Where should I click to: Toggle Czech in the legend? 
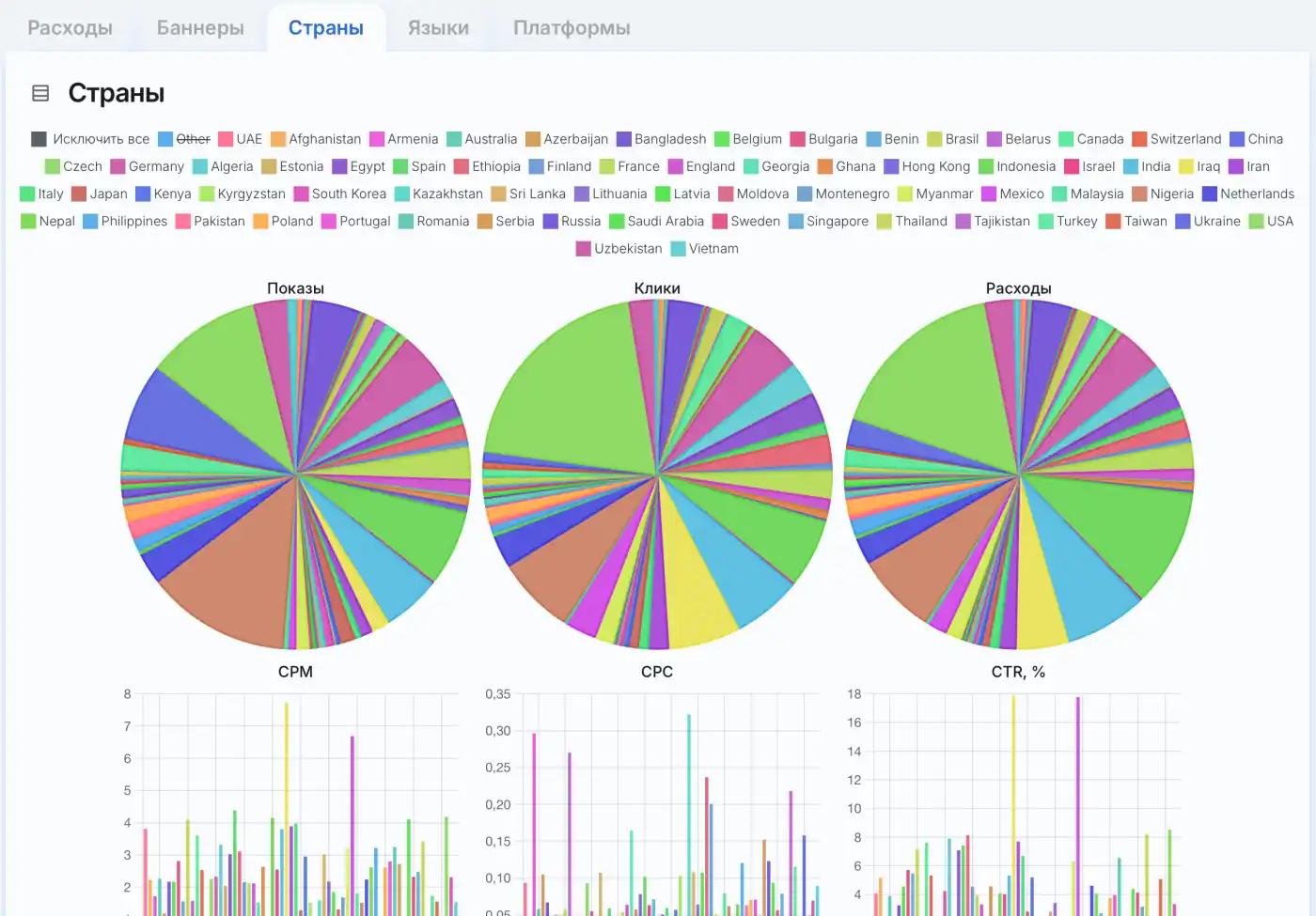coord(73,166)
